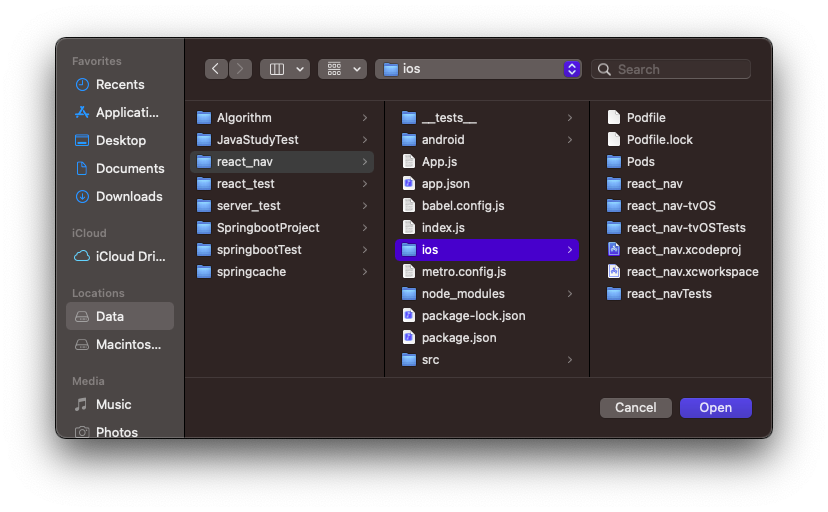
Task: Select babel.config.js file
Action: [487, 206]
